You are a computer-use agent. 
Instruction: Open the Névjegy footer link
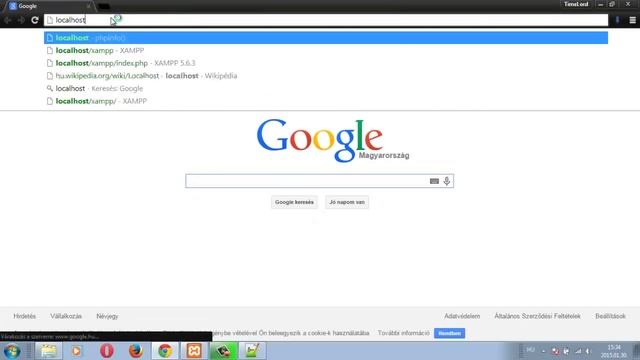point(107,316)
